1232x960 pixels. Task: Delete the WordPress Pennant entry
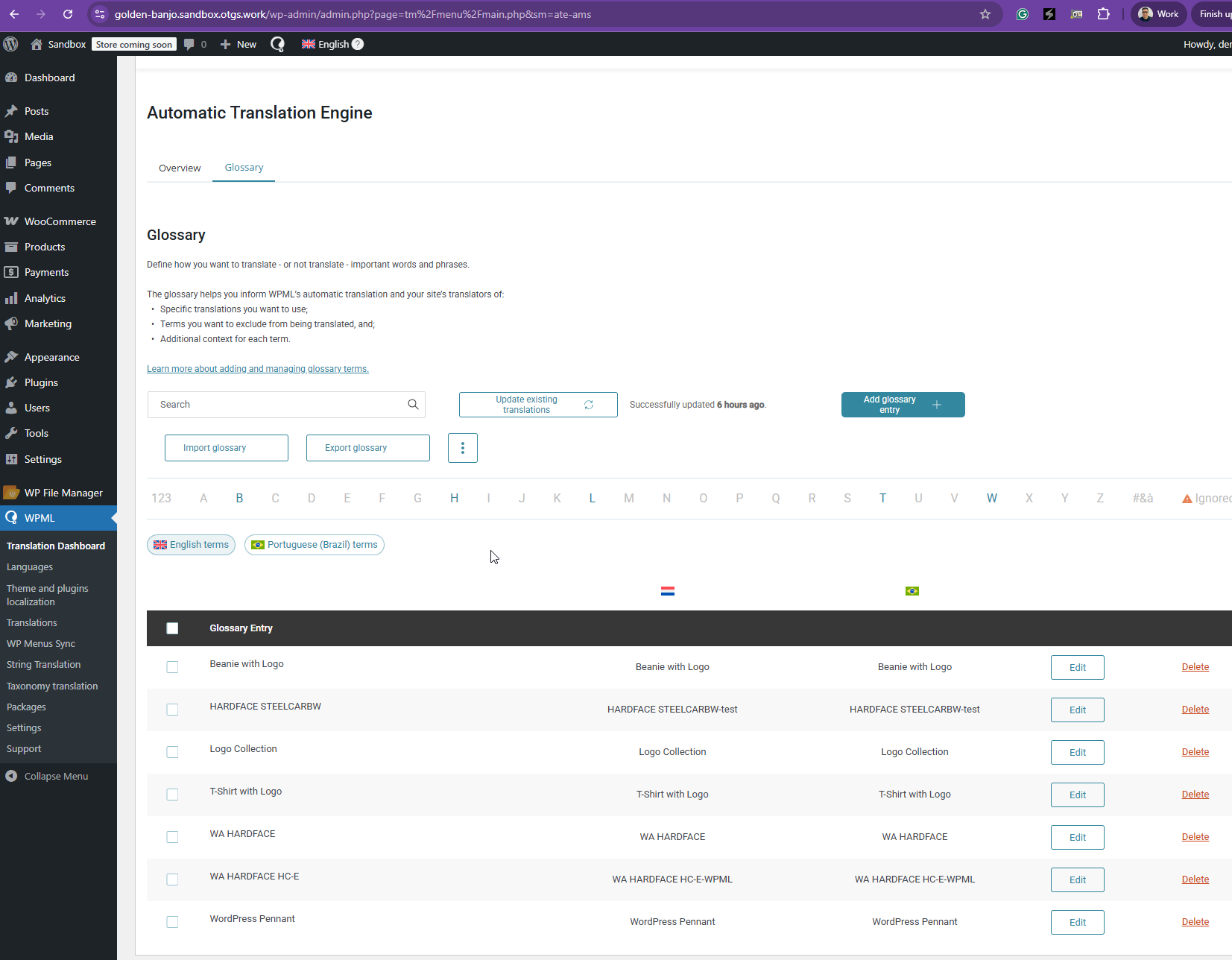coord(1195,922)
